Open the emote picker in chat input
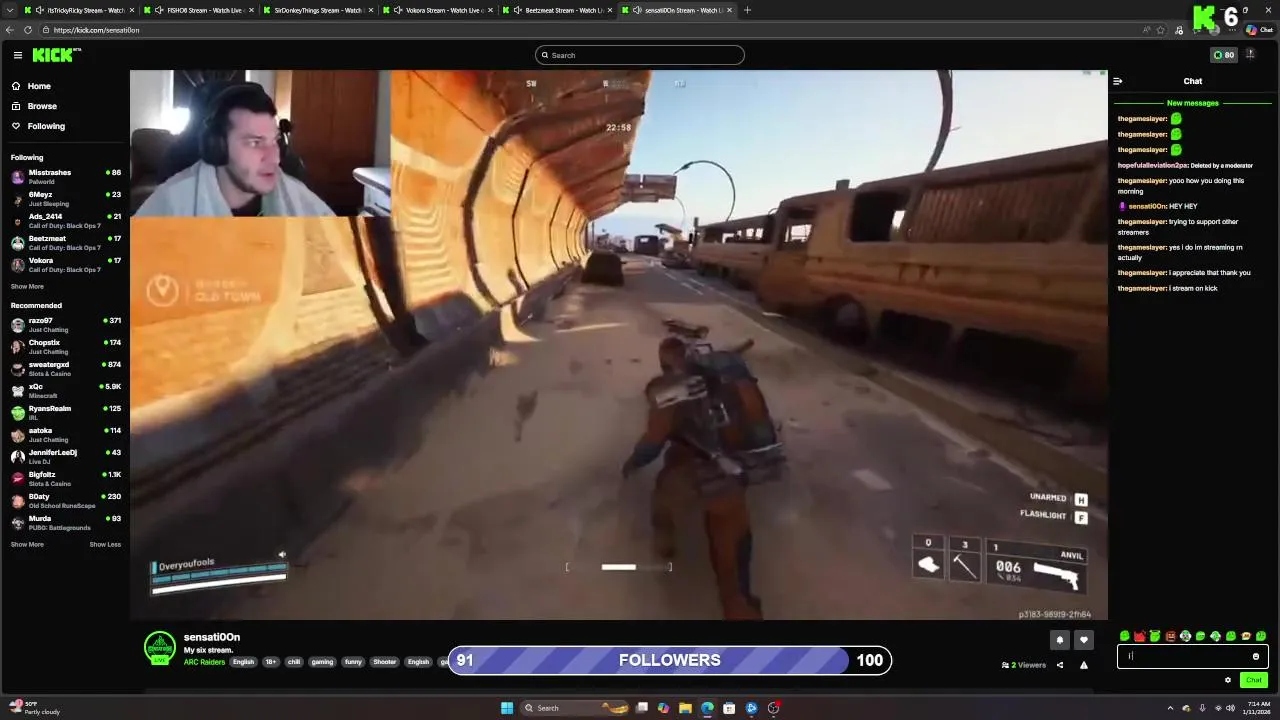The width and height of the screenshot is (1280, 720). point(1256,656)
